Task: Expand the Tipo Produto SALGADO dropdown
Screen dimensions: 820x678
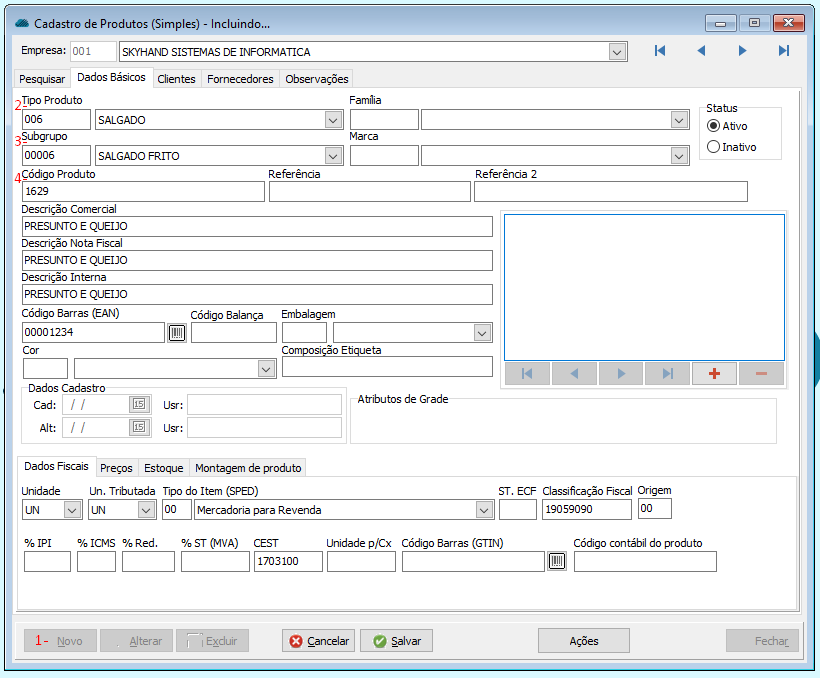Action: coord(333,120)
